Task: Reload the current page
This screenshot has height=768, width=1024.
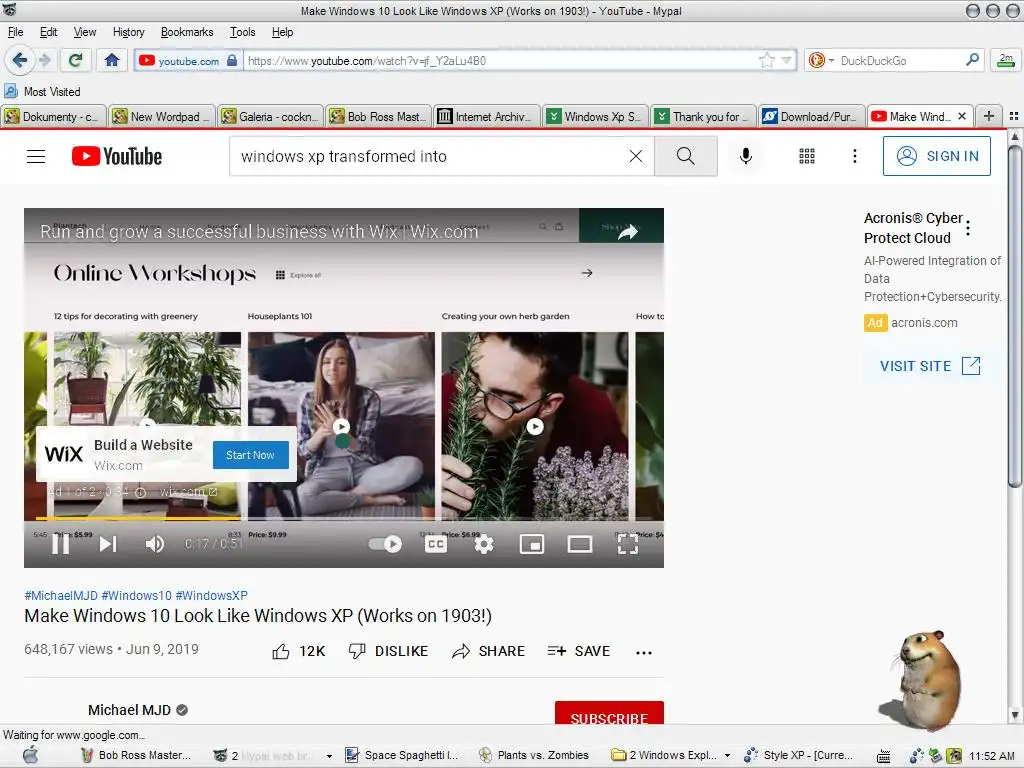Action: [x=76, y=61]
